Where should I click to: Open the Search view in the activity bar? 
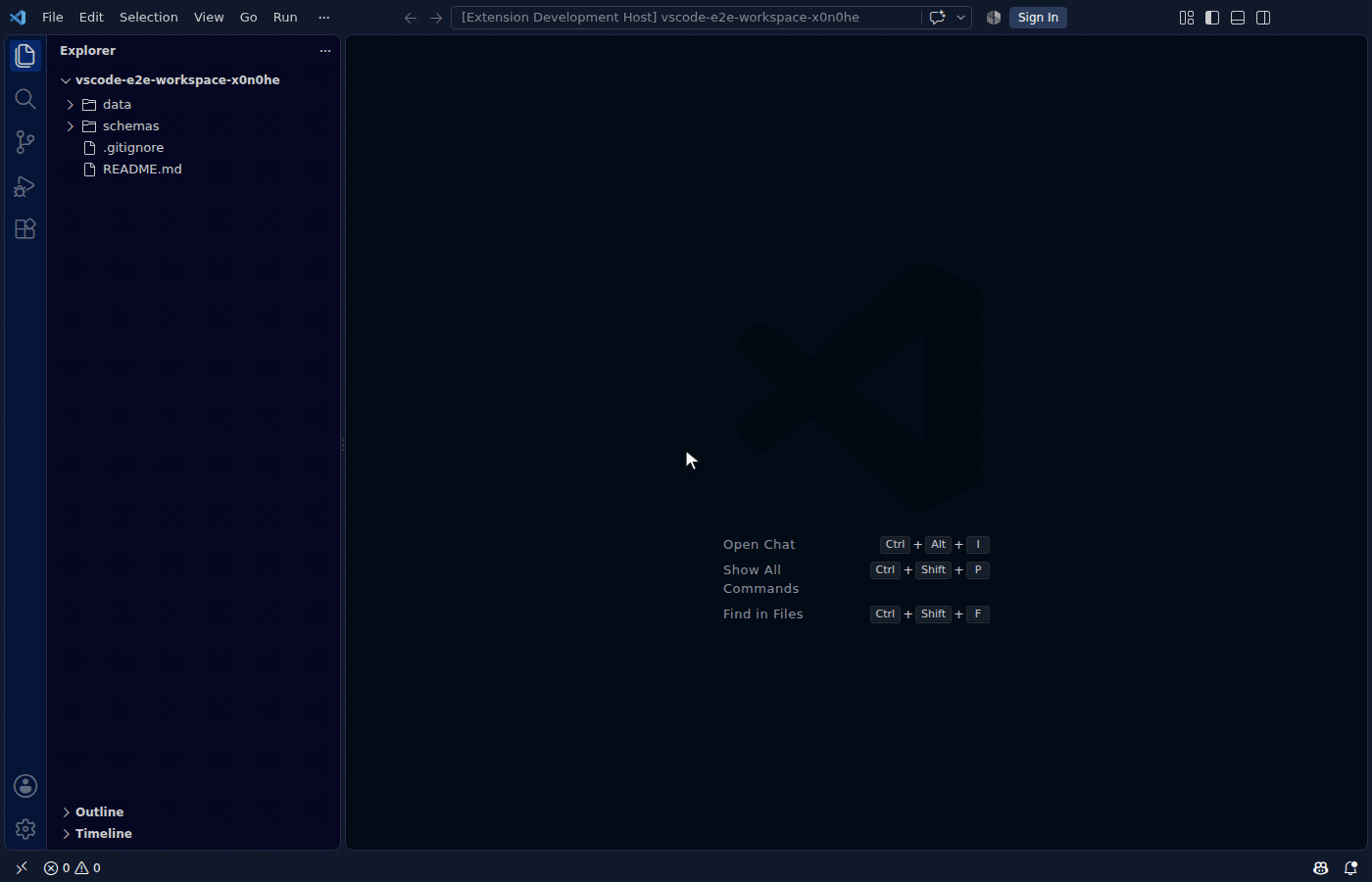pos(25,99)
